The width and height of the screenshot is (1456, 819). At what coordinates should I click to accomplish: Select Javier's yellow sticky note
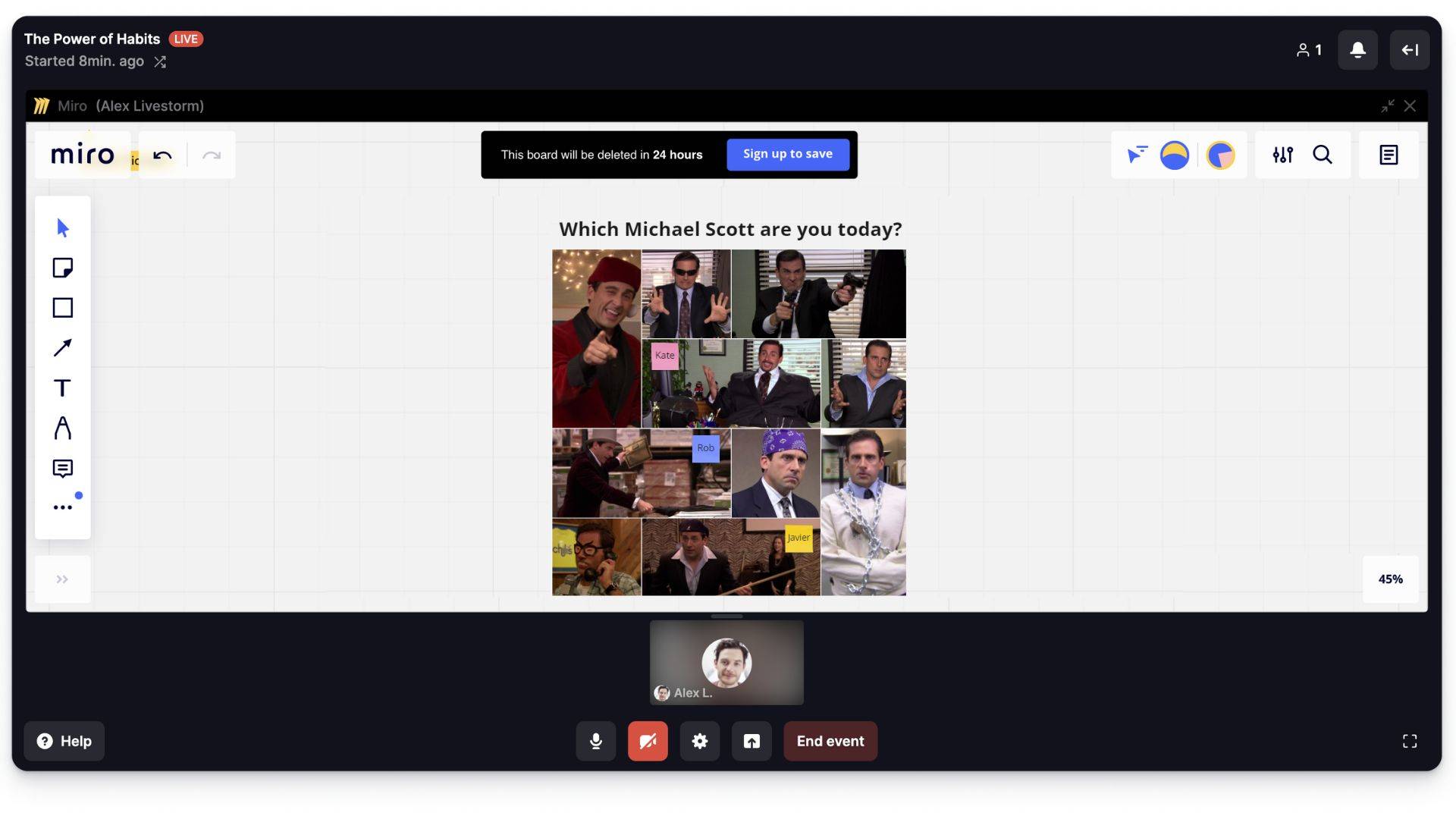pos(799,538)
